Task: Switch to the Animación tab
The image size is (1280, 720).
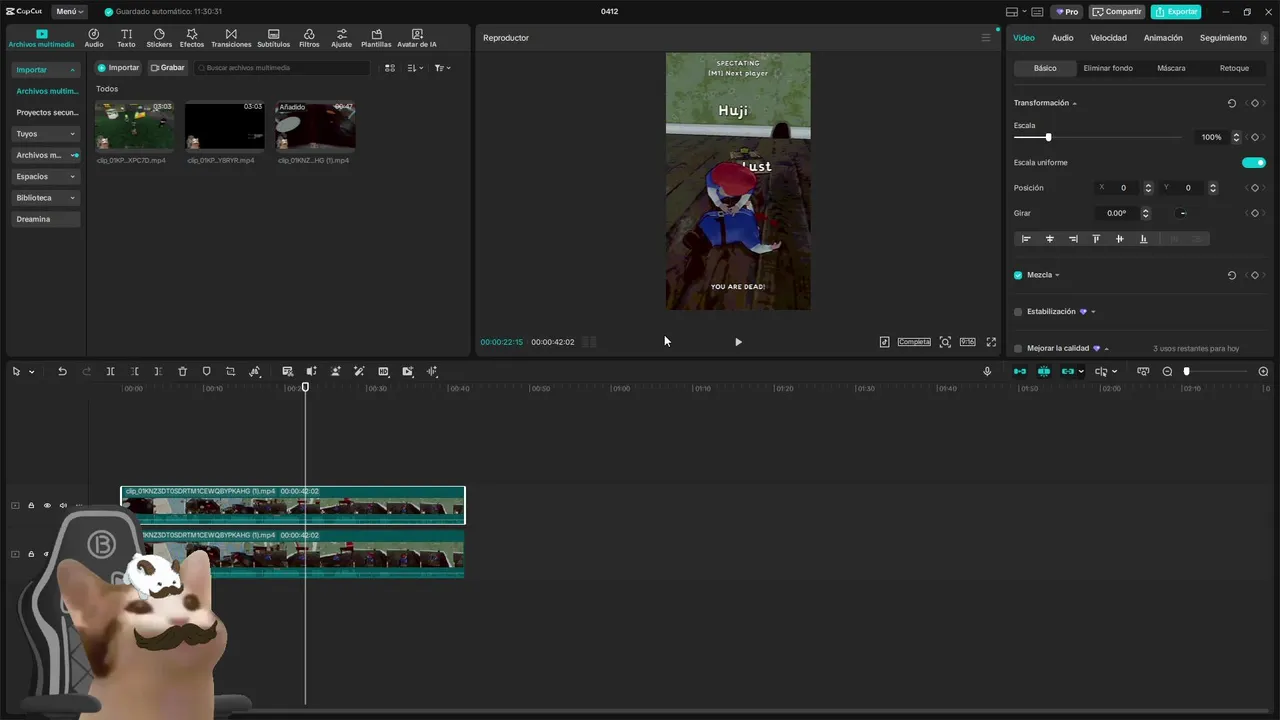Action: point(1163,38)
